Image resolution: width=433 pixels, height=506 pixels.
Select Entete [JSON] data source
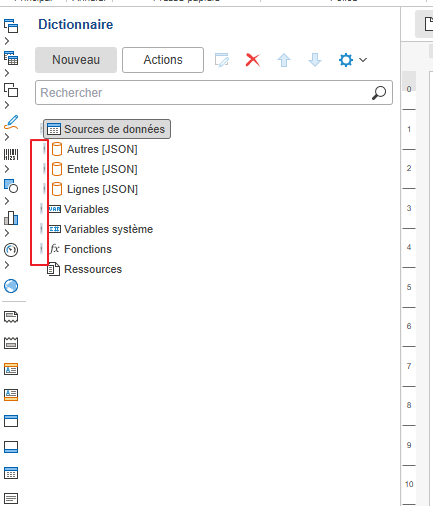click(95, 169)
